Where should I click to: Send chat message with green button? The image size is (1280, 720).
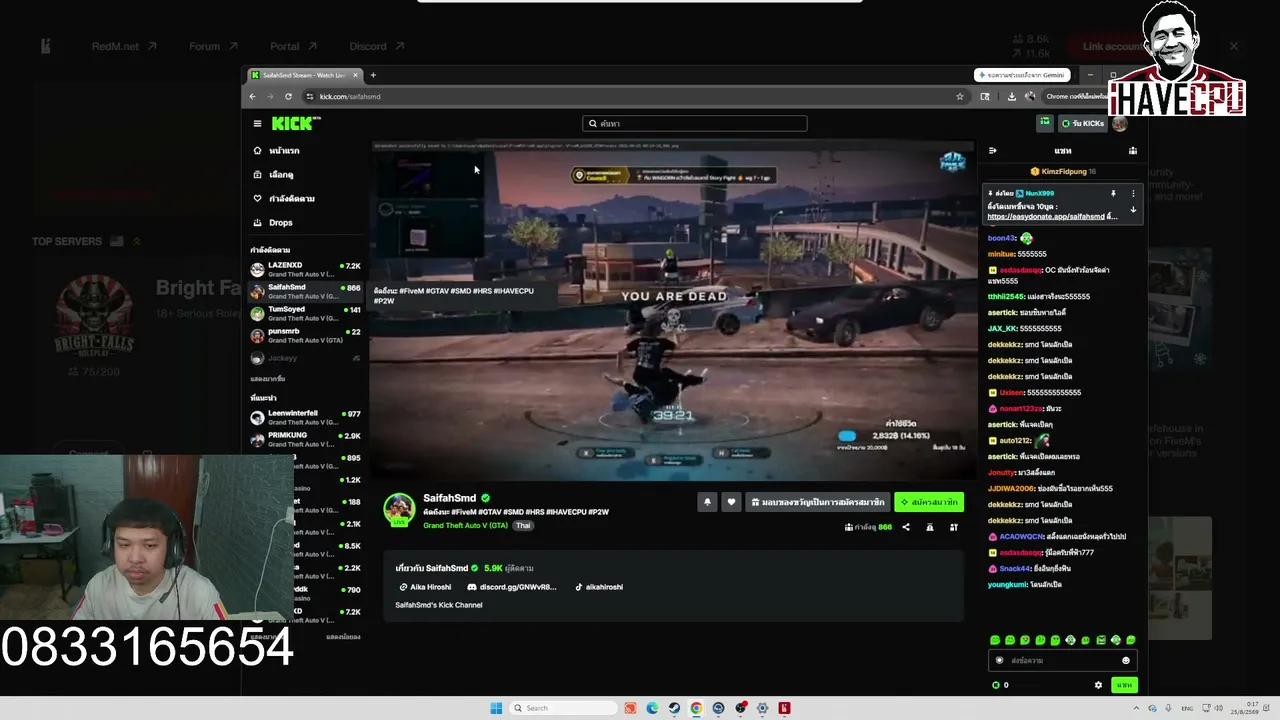[1125, 685]
